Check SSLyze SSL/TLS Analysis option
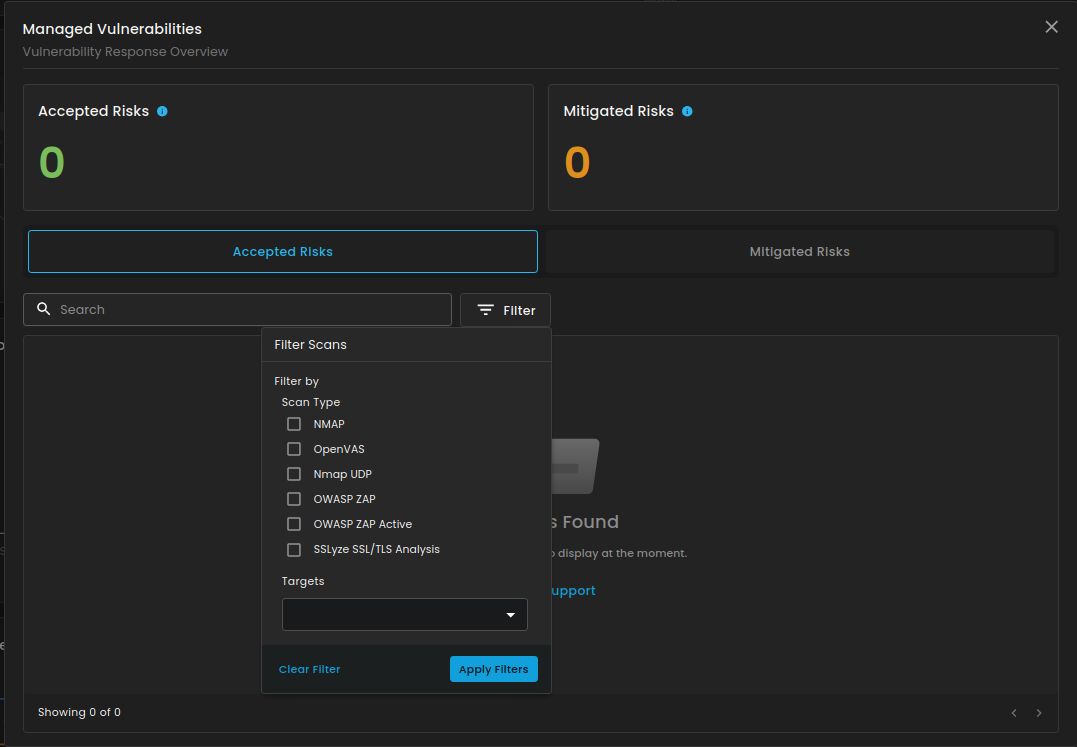The image size is (1077, 747). (294, 549)
